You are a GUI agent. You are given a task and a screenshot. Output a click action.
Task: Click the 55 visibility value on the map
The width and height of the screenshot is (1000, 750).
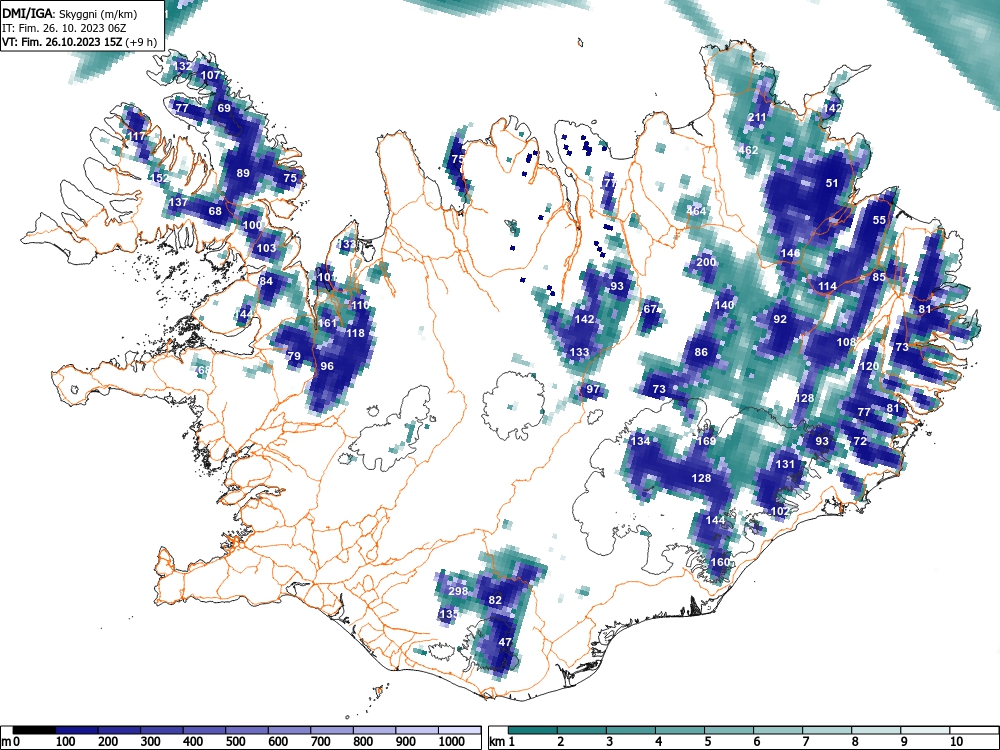[x=879, y=219]
